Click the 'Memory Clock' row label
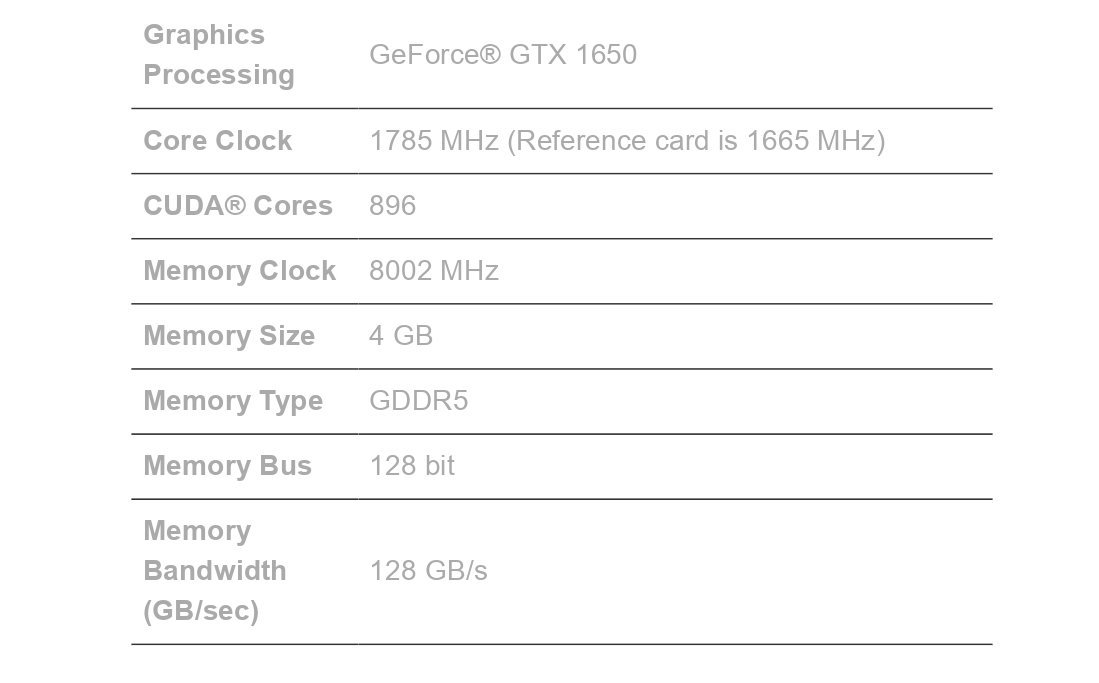 (x=240, y=271)
